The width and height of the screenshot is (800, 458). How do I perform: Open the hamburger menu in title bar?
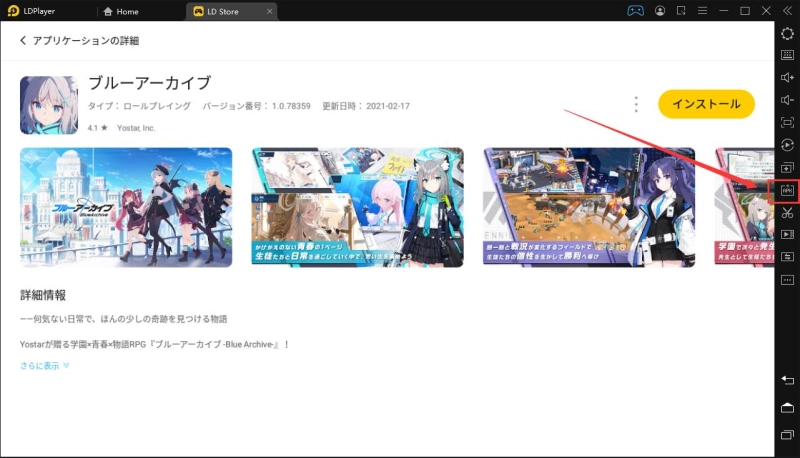tap(703, 11)
